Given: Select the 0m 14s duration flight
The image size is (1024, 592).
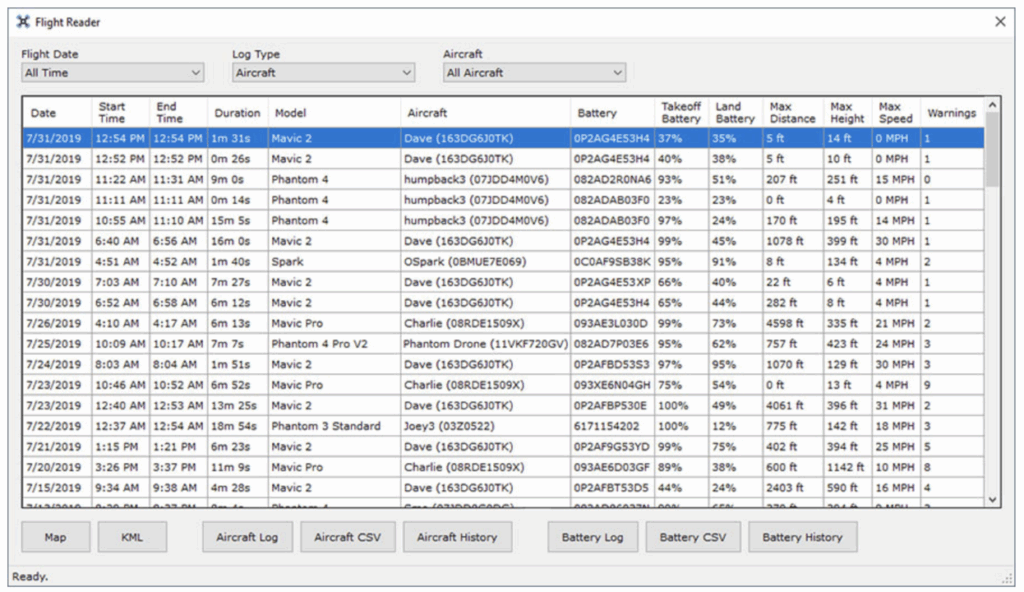Looking at the screenshot, I should [x=504, y=200].
